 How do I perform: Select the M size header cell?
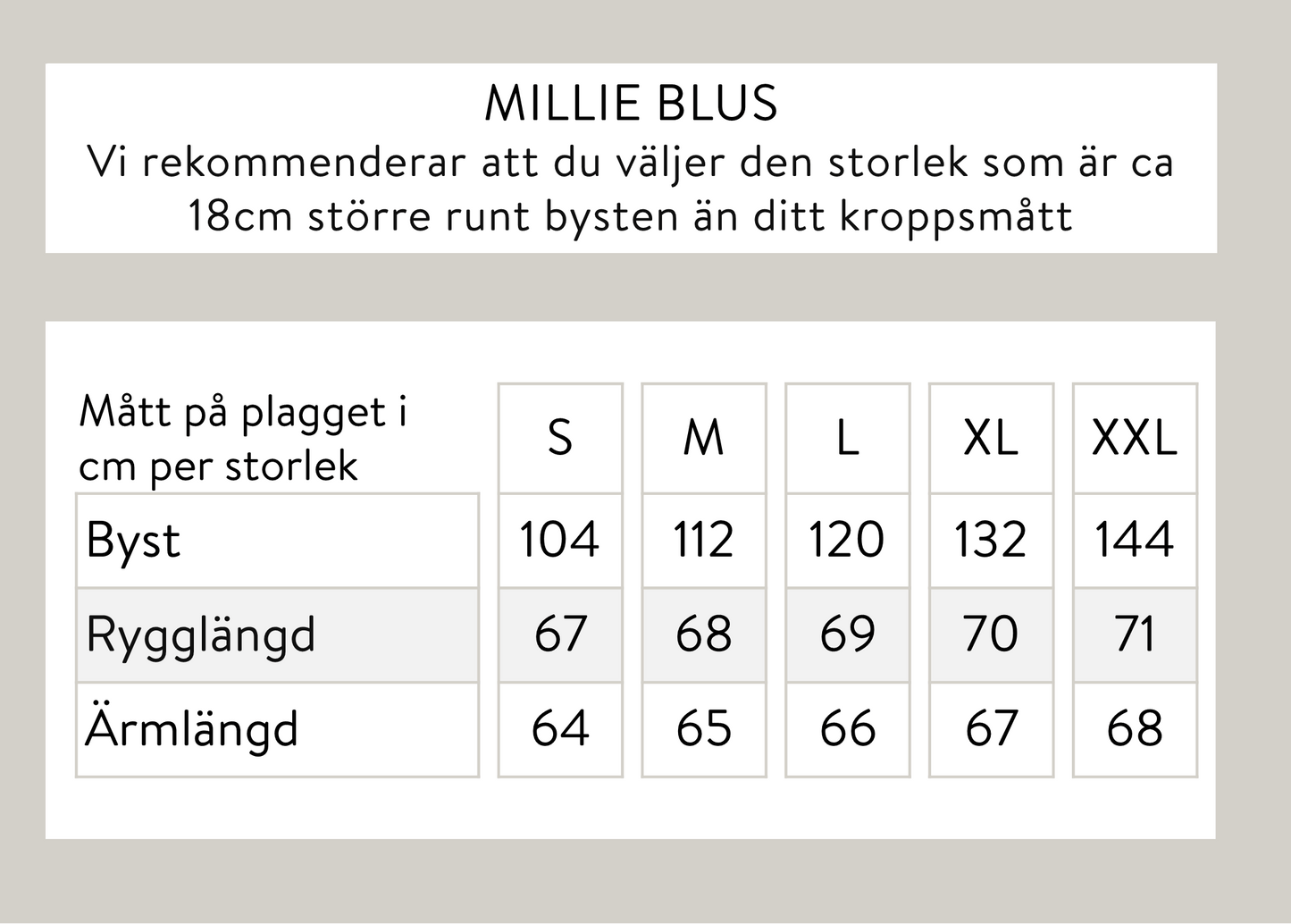tap(704, 438)
